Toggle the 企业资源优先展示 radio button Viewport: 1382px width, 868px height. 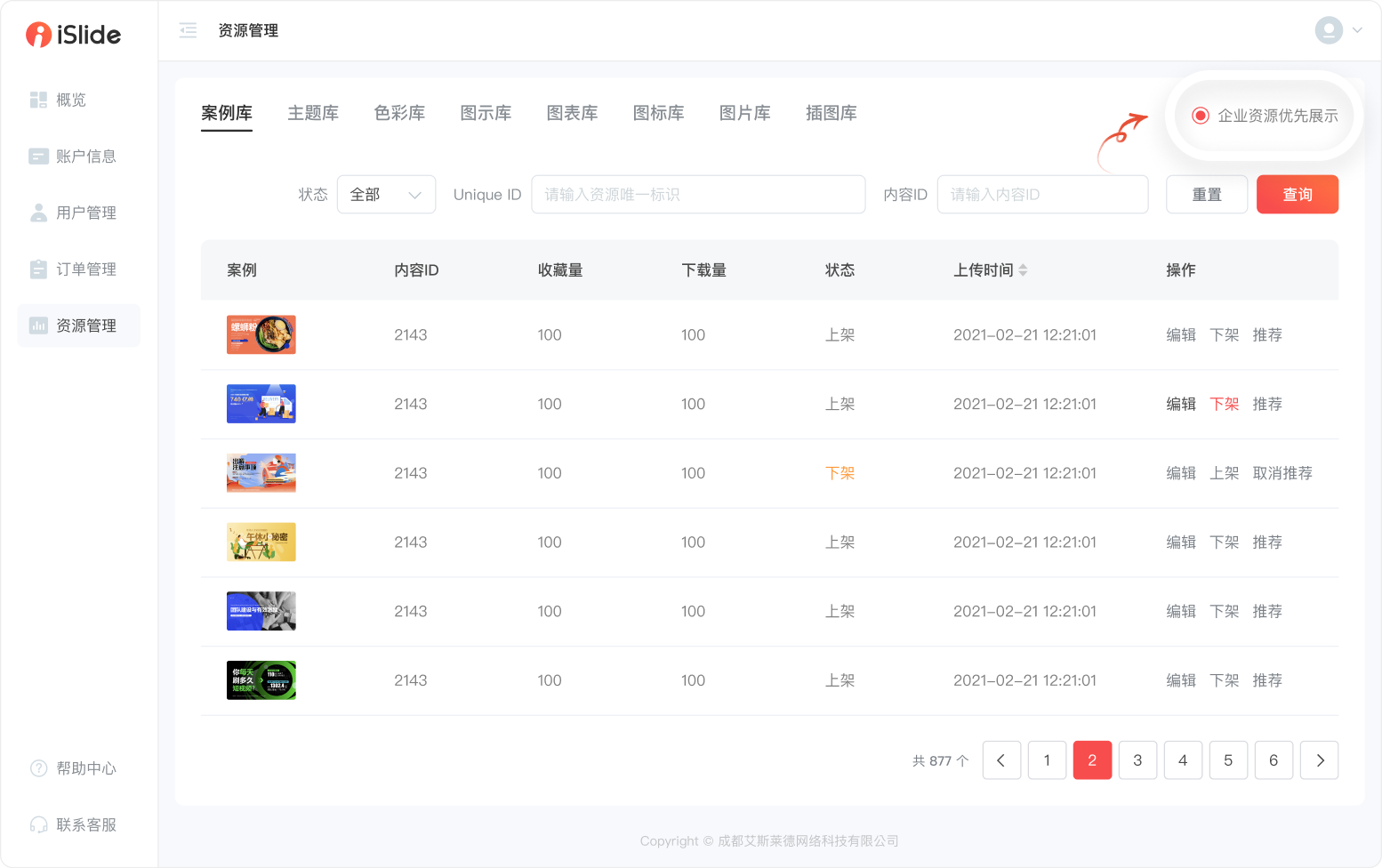(x=1201, y=116)
